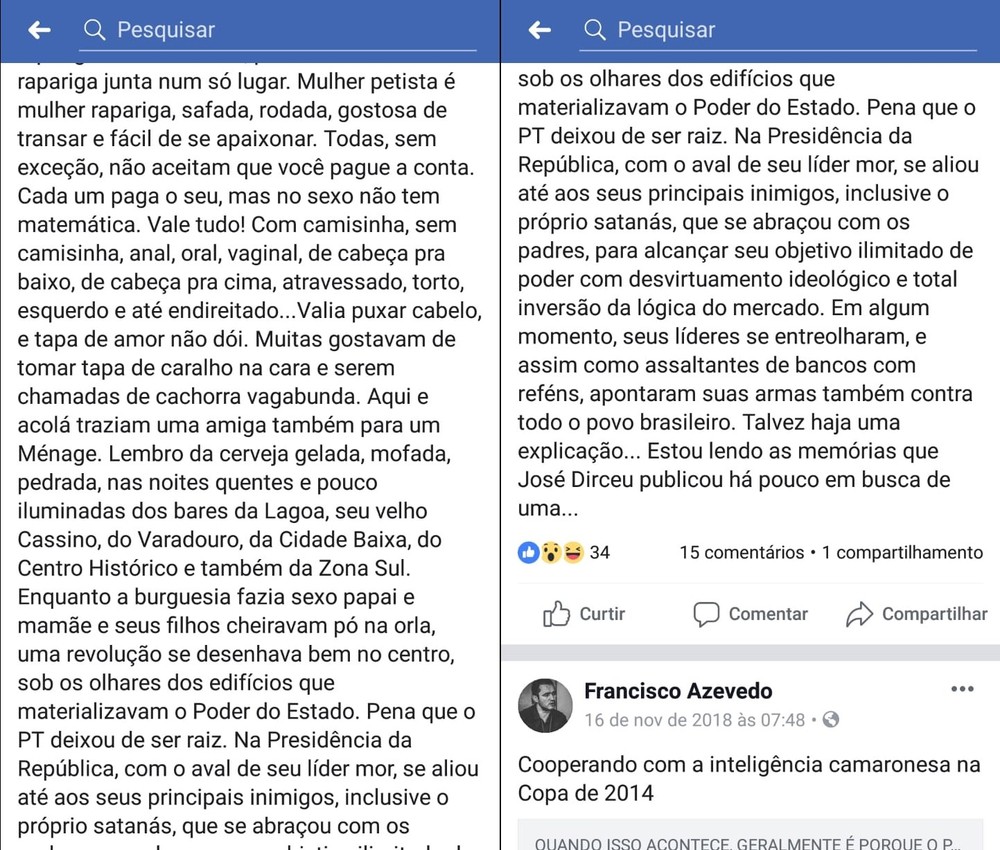
Task: Like the post with Curtir
Action: 585,614
